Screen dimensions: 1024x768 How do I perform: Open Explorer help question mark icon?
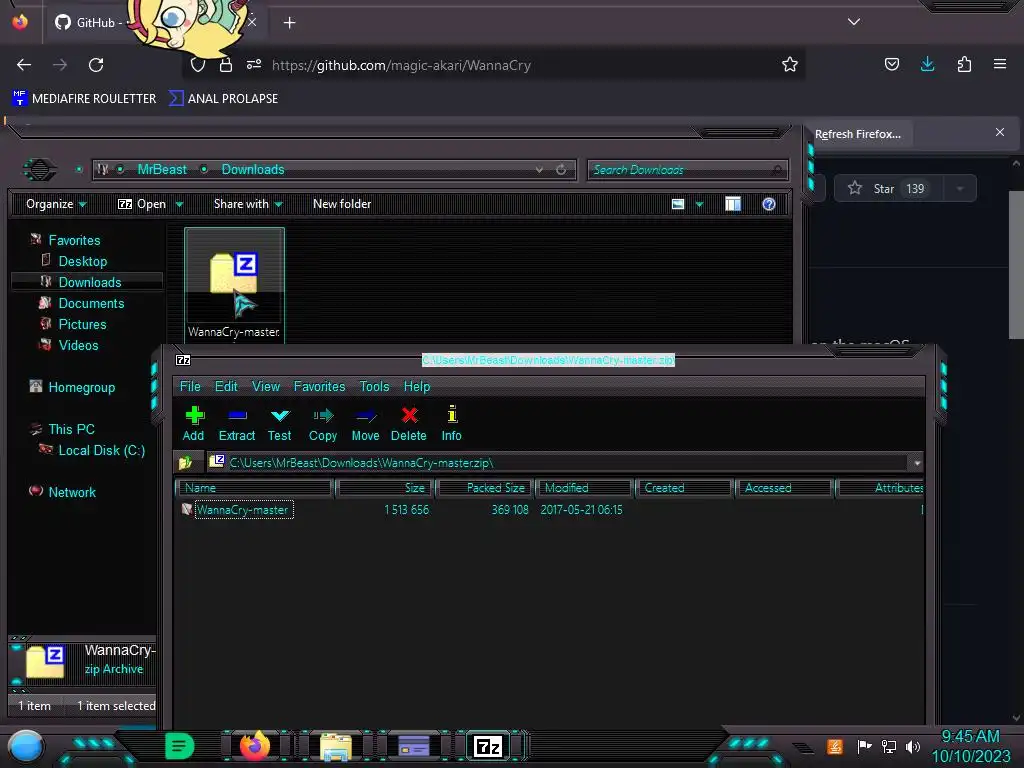[769, 204]
